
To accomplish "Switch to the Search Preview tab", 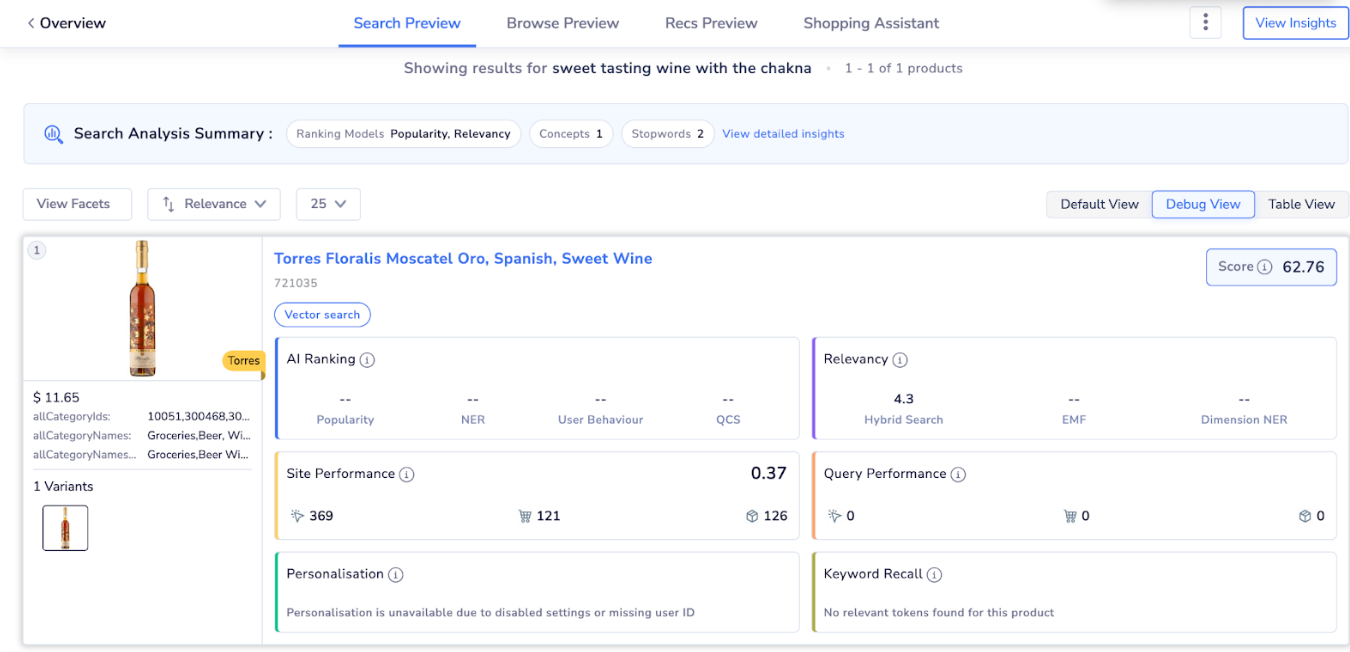I will tap(407, 23).
